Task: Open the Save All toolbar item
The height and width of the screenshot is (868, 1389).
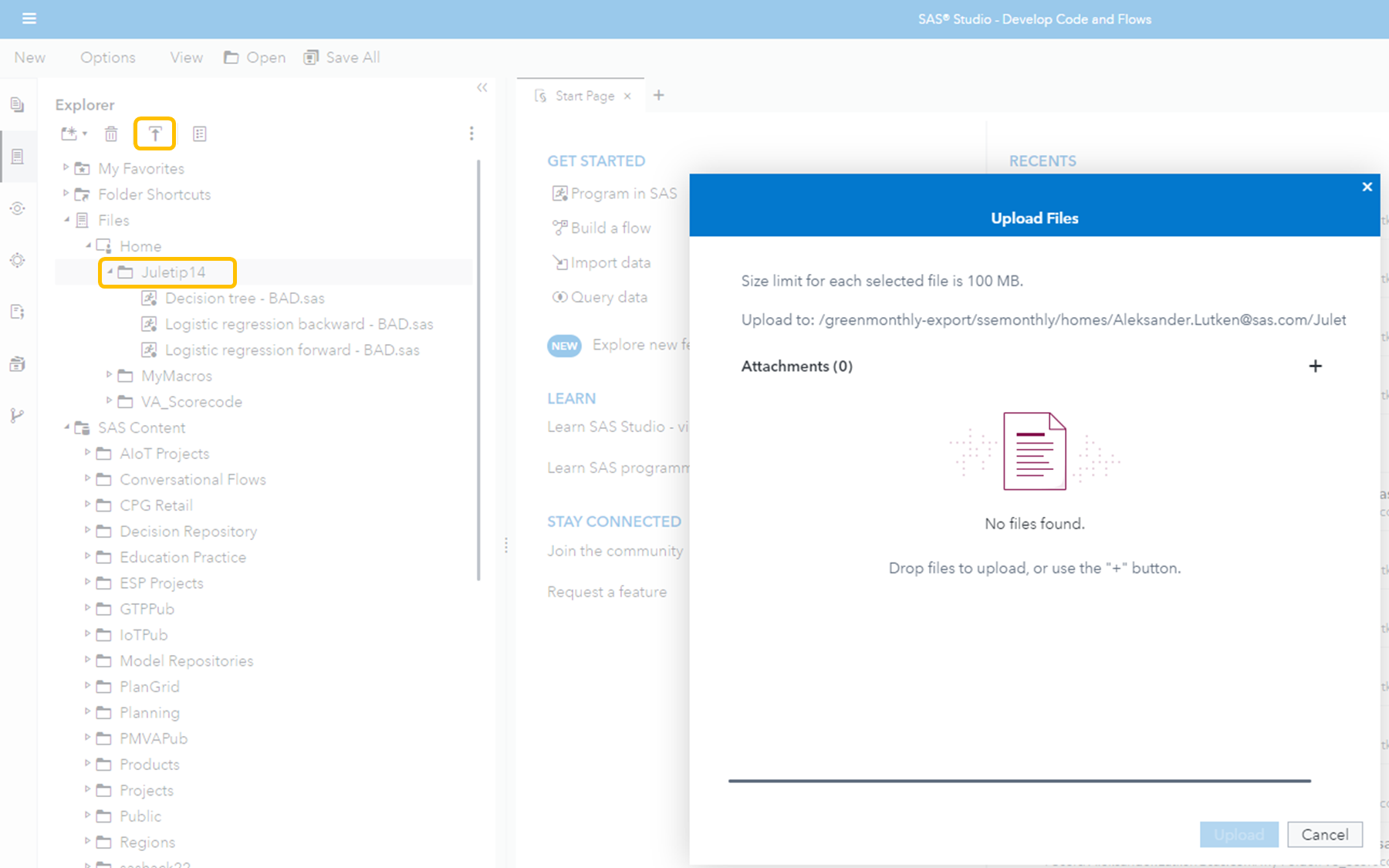Action: click(x=342, y=57)
